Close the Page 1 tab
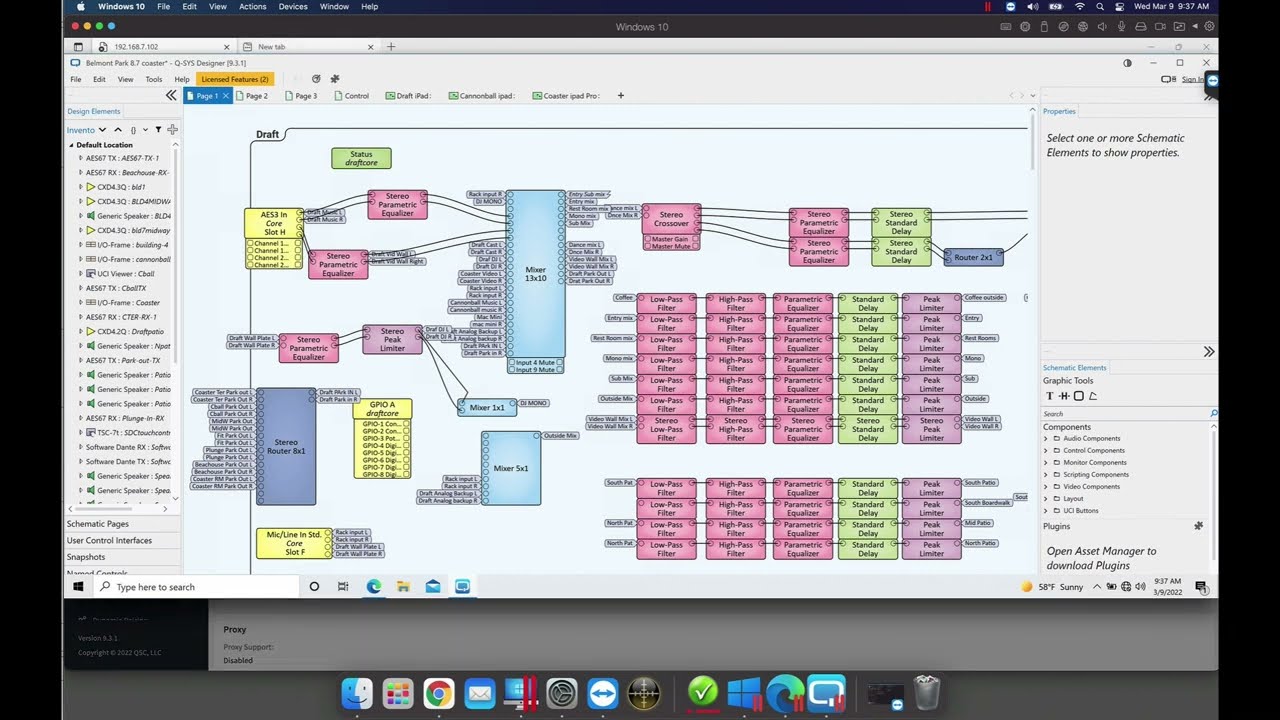Viewport: 1280px width, 720px height. (x=226, y=96)
